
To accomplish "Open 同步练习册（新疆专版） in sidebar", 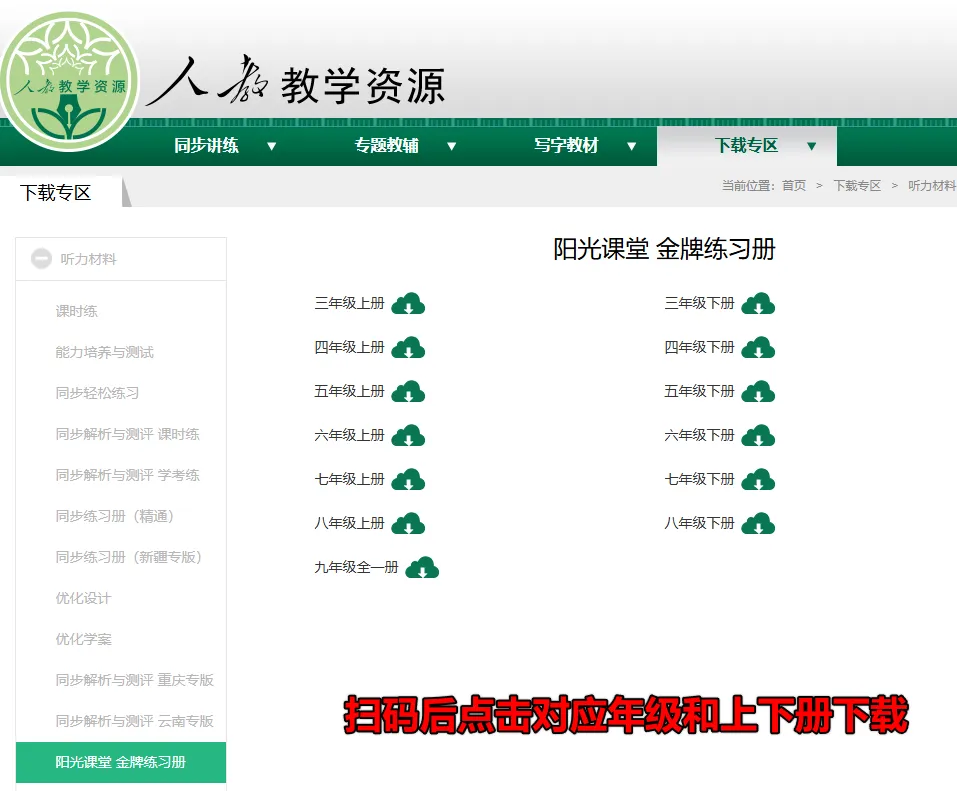I will pyautogui.click(x=129, y=557).
